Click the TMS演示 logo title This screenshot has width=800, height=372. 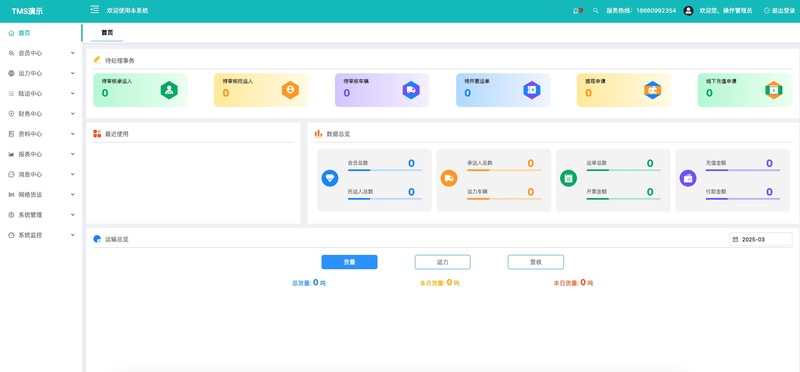point(28,11)
